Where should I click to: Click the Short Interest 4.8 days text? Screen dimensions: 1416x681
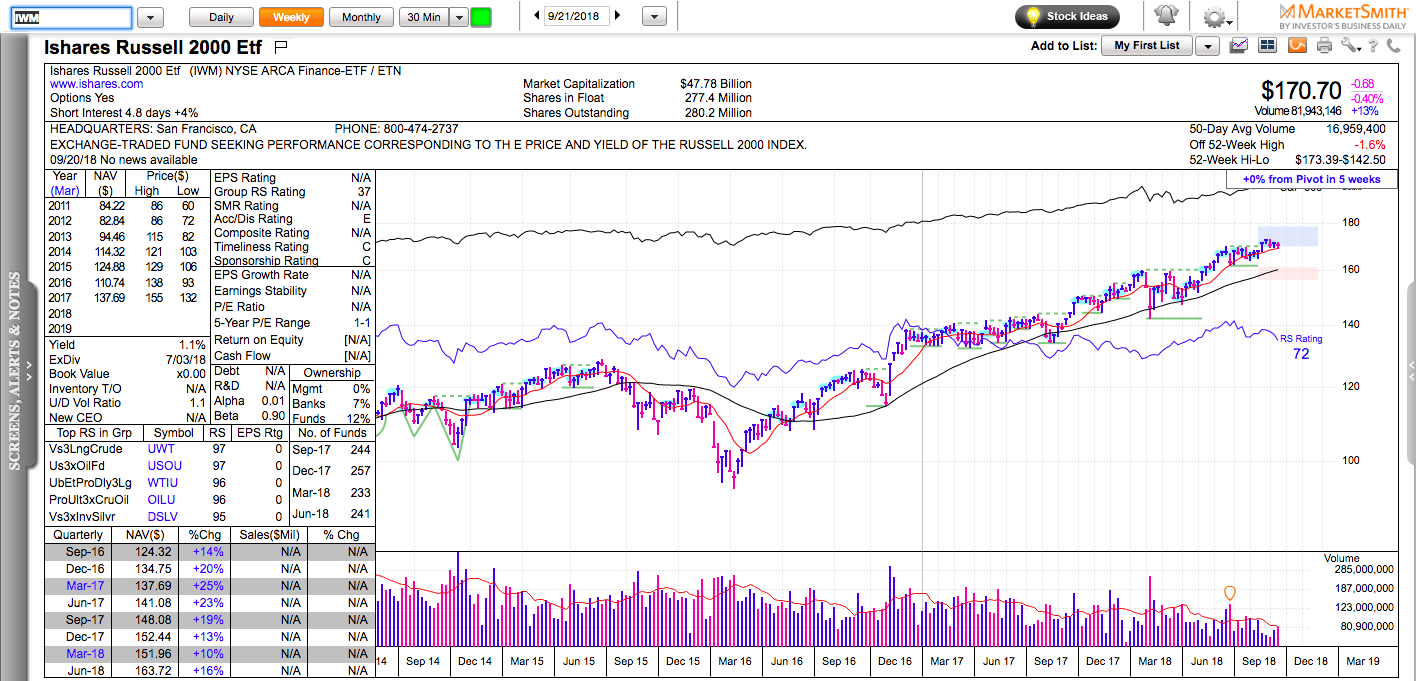click(124, 113)
